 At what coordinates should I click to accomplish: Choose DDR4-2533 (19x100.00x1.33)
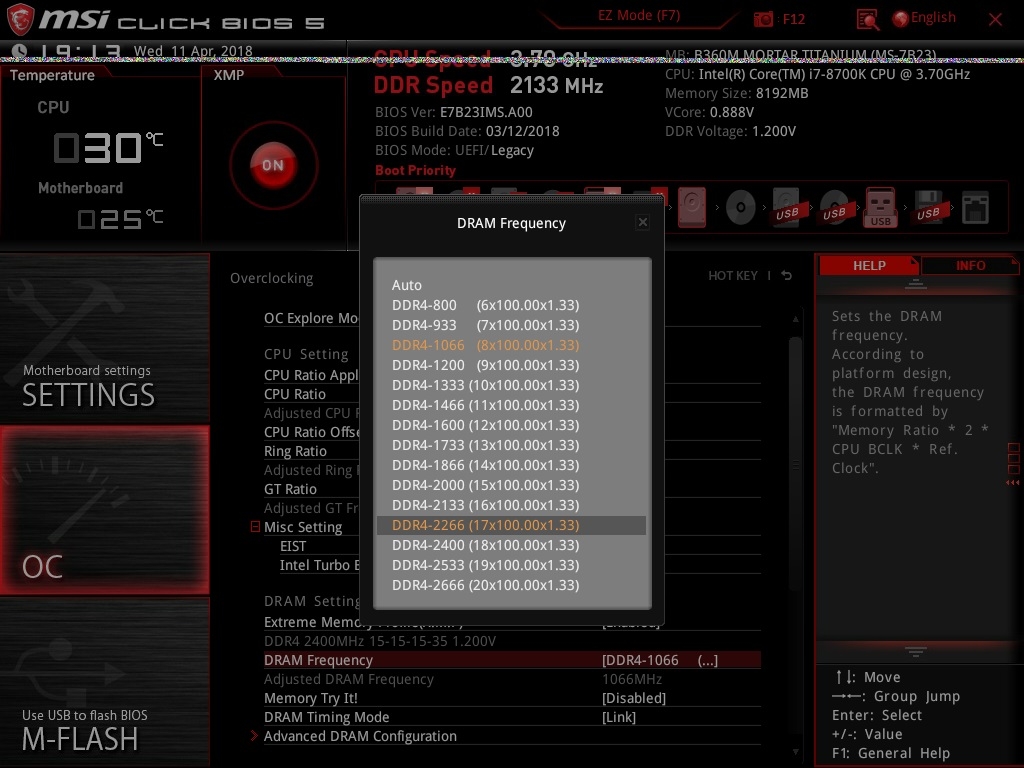[511, 565]
